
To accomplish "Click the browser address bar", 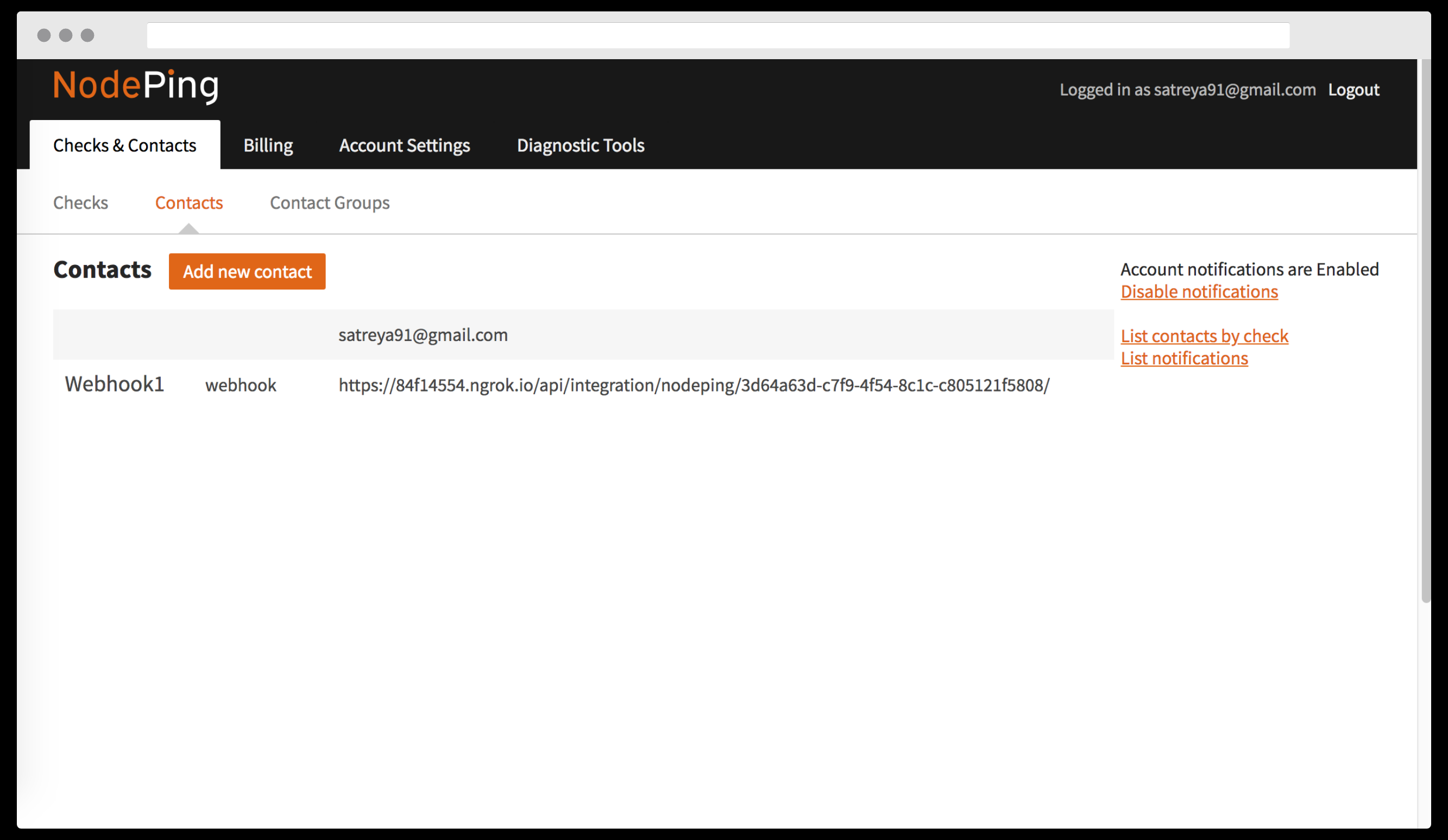I will 717,36.
